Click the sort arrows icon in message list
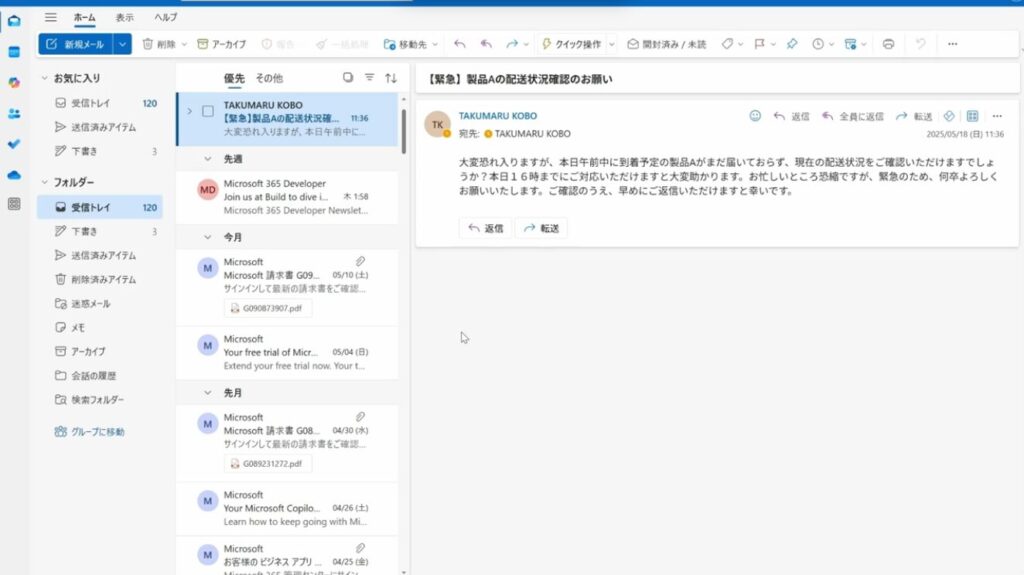The image size is (1024, 575). (391, 77)
